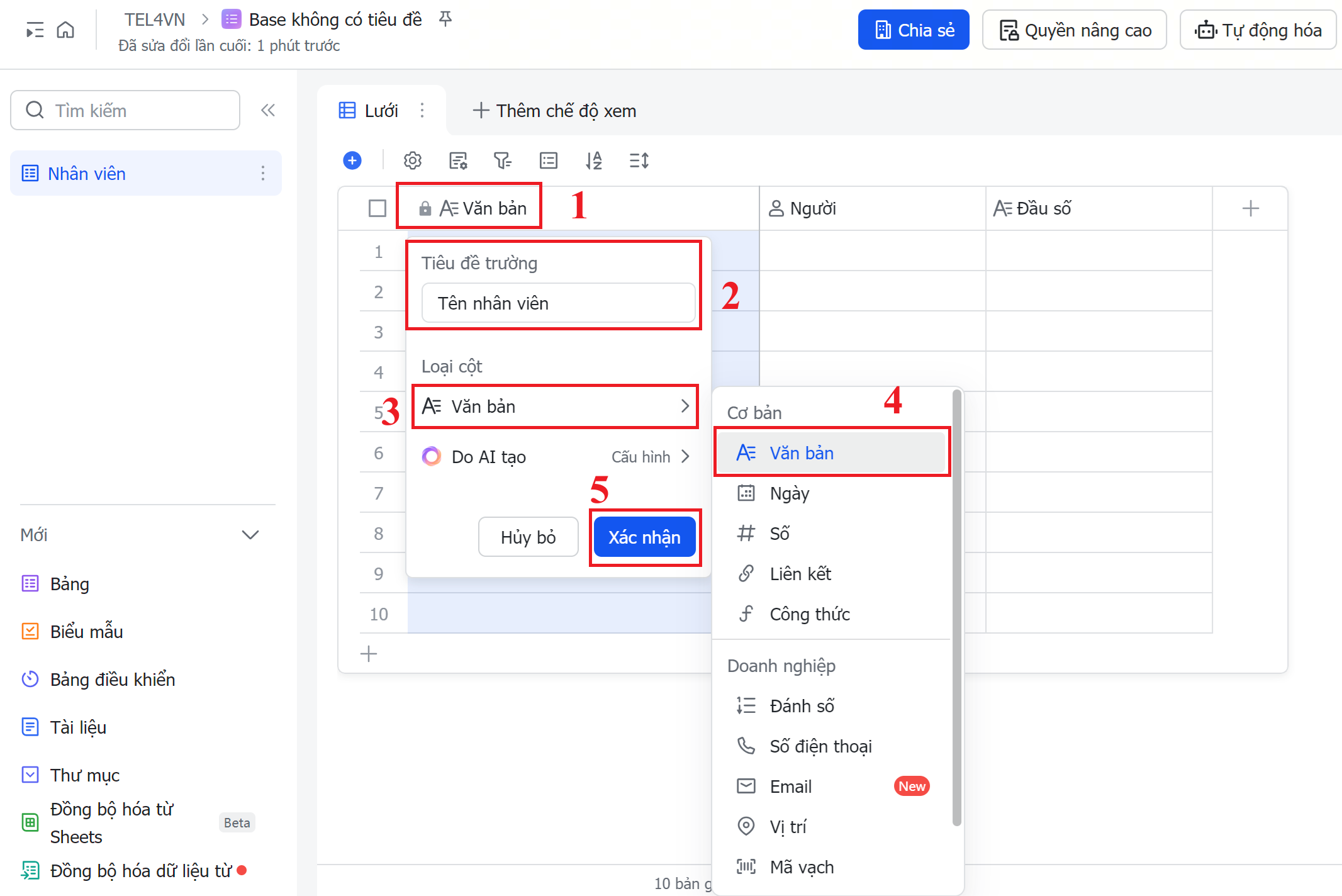Screen dimensions: 1342x896
Task: Open the view settings gear icon
Action: tap(412, 160)
